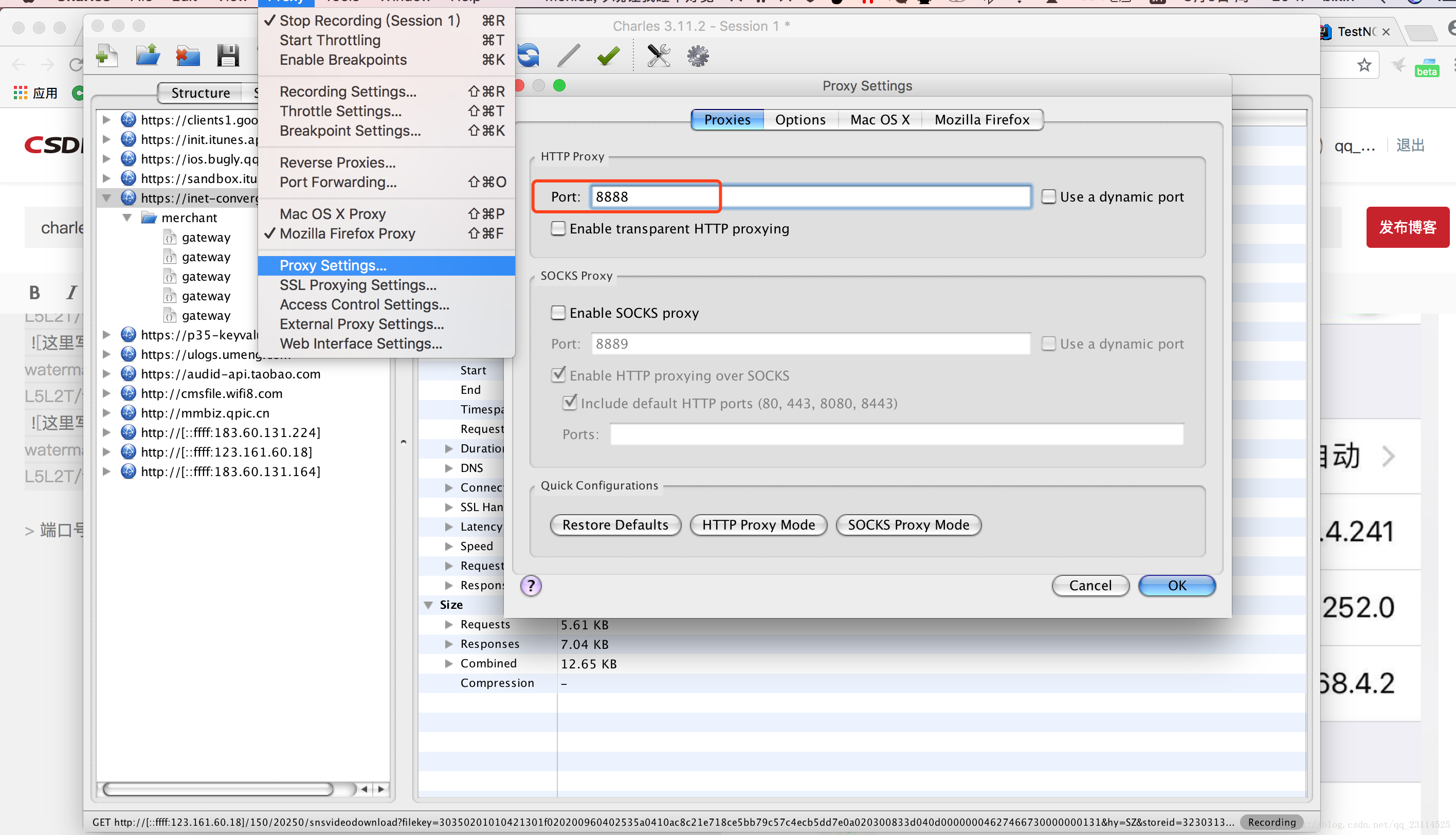Open the Settings gear icon

coord(698,56)
